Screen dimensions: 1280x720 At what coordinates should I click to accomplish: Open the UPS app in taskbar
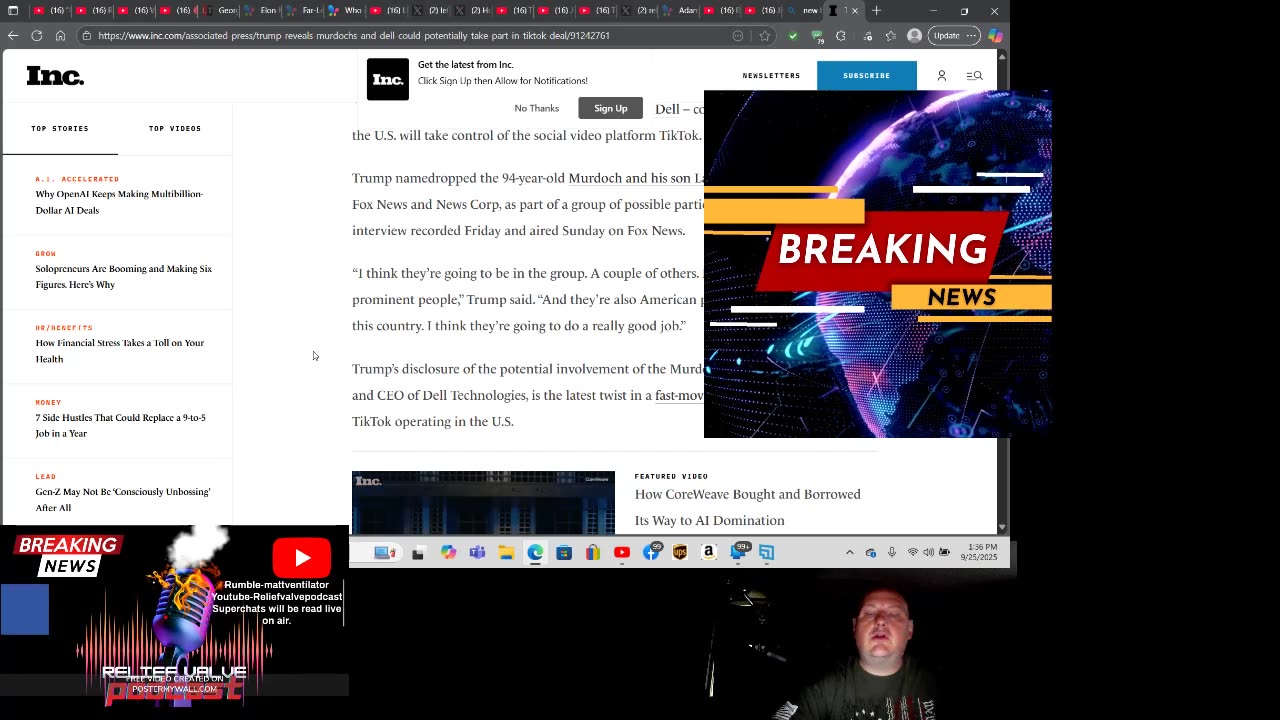point(680,552)
